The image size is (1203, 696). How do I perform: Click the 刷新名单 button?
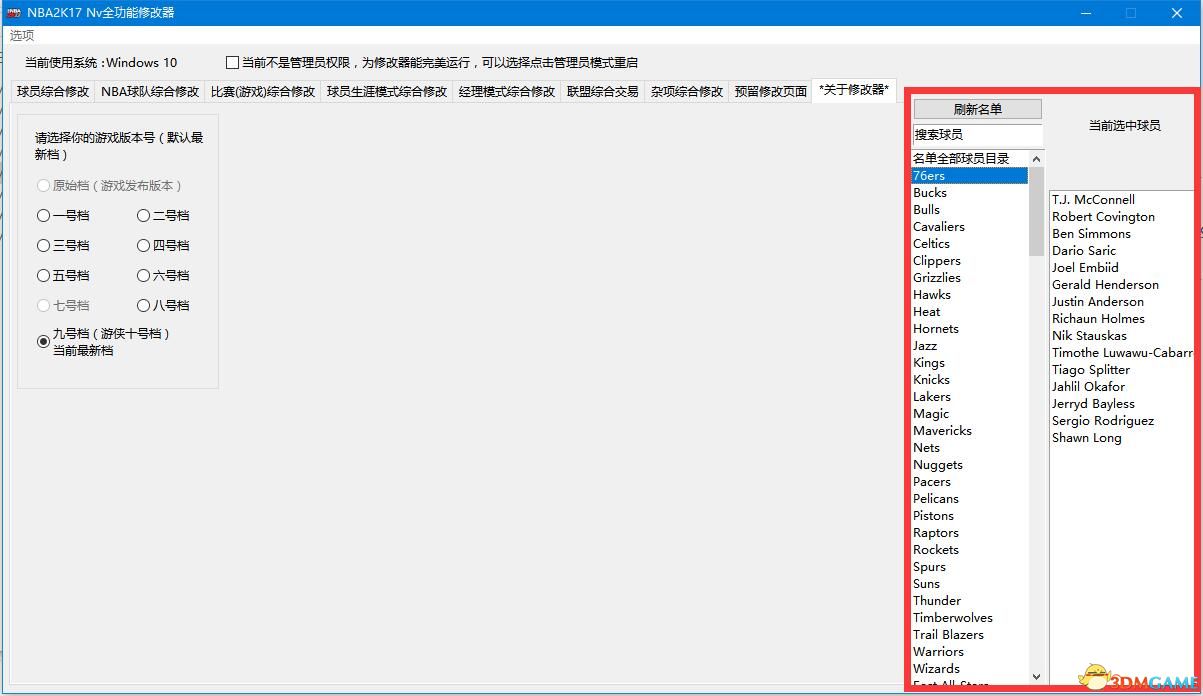pos(977,109)
